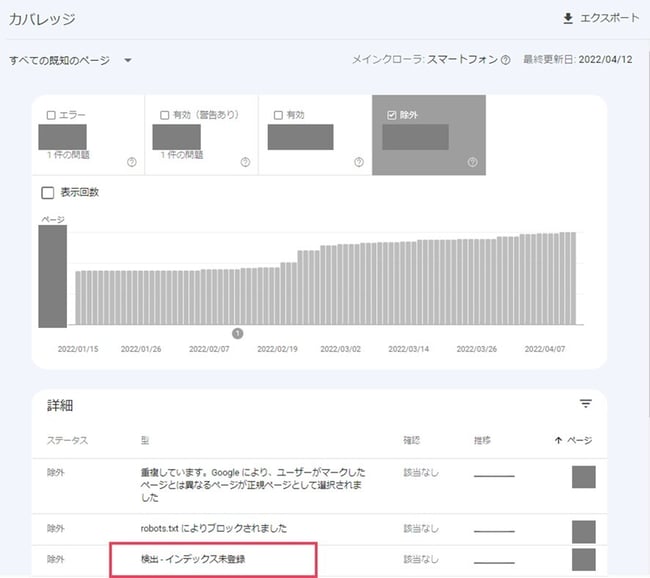Toggle the 有効（警告あり） checkbox
The height and width of the screenshot is (578, 650).
165,115
